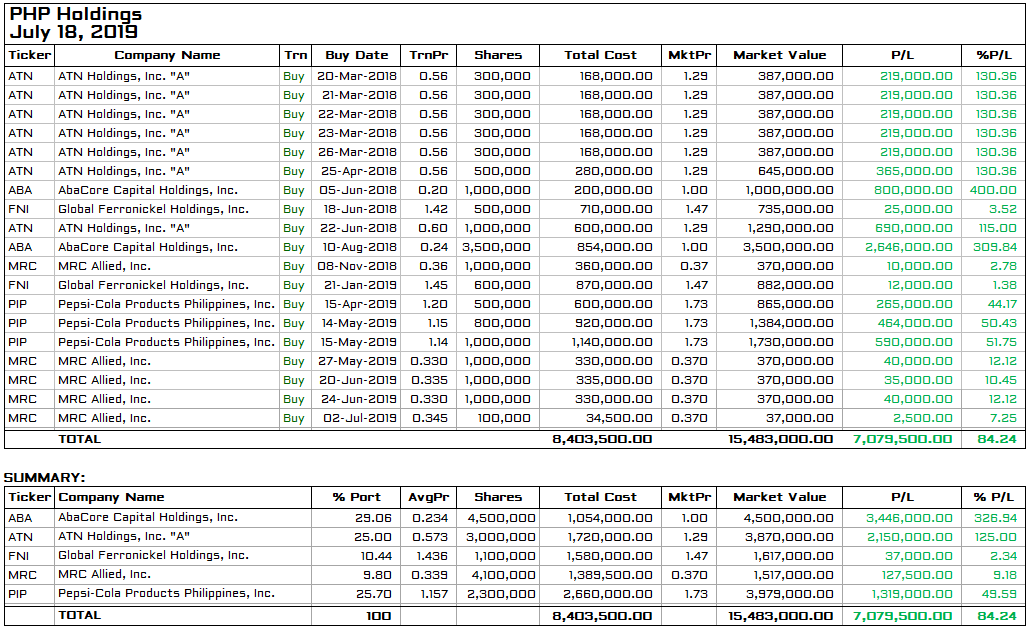This screenshot has height=631, width=1031.
Task: Click summary market value 3,979,000.00
Action: (x=790, y=595)
